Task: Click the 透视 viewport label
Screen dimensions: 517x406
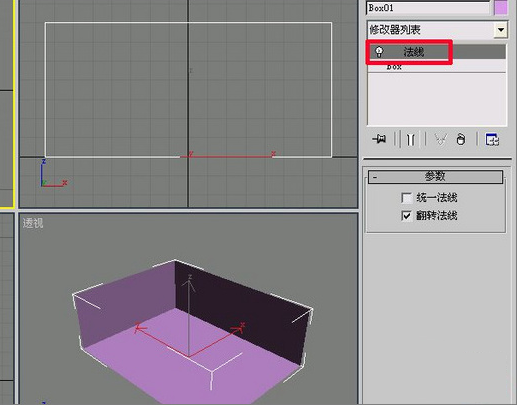Action: [x=33, y=223]
